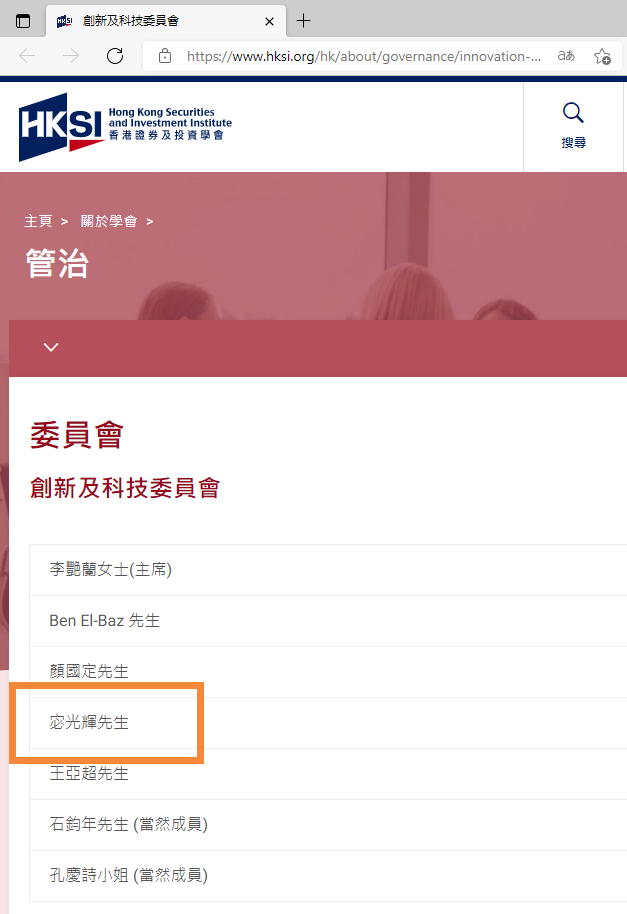Open the search magnifier icon
The image size is (627, 914).
573,113
